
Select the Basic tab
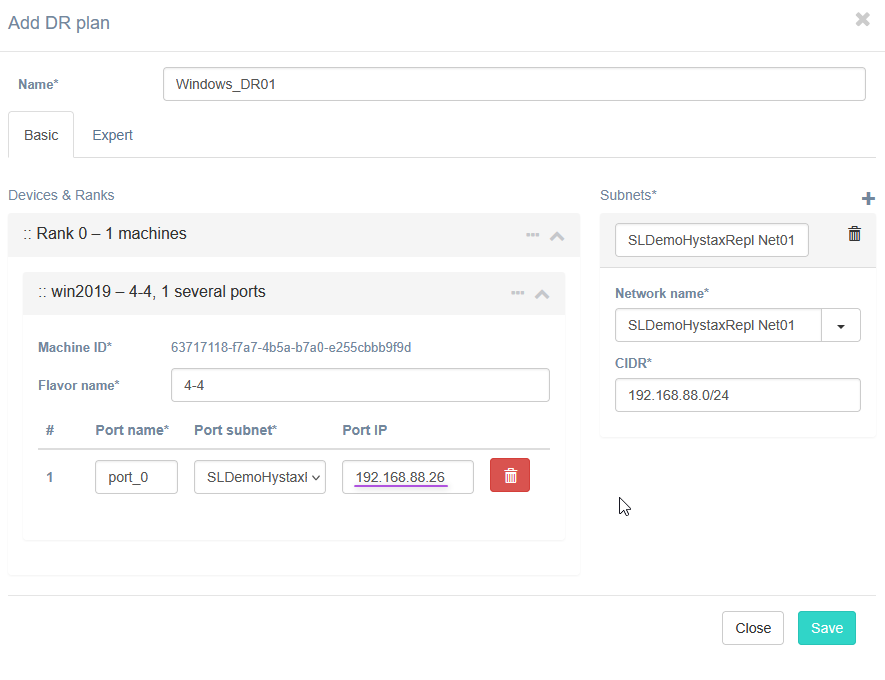pyautogui.click(x=41, y=135)
